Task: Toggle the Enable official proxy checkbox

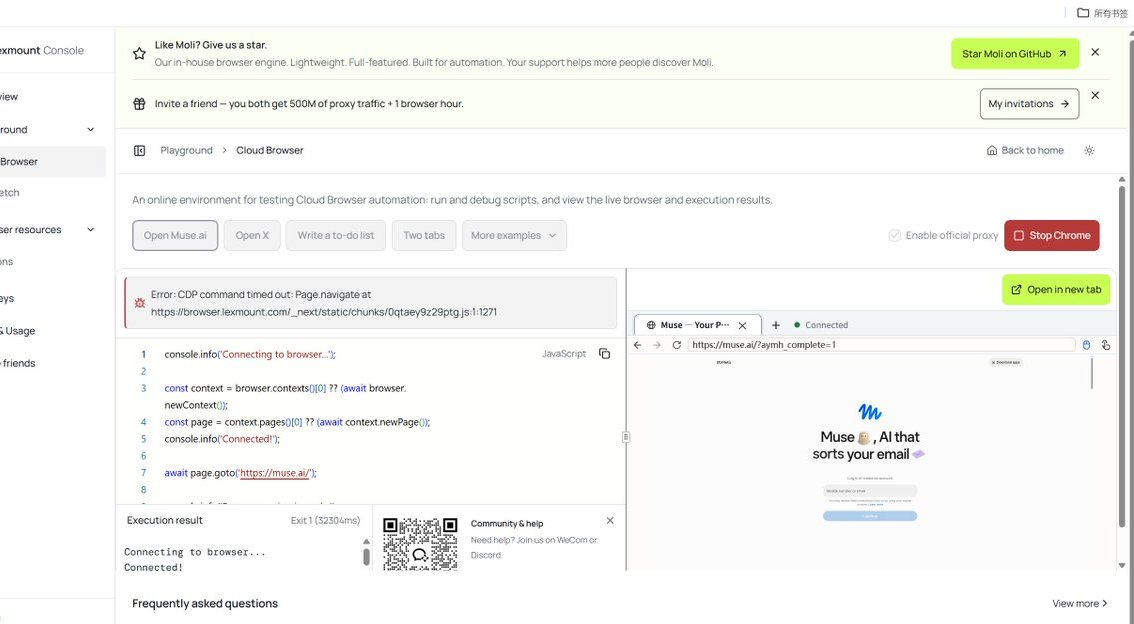Action: click(895, 235)
